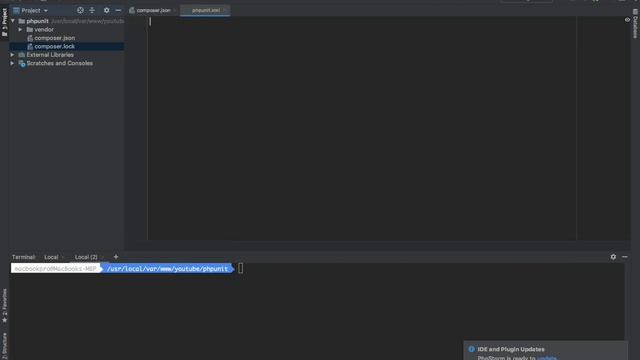Add a new terminal session with plus
Viewport: 640px width, 360px height.
(116, 257)
